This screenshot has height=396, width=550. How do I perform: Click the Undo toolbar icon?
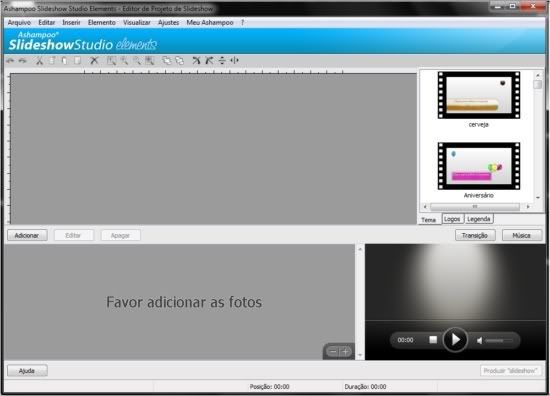coord(10,61)
